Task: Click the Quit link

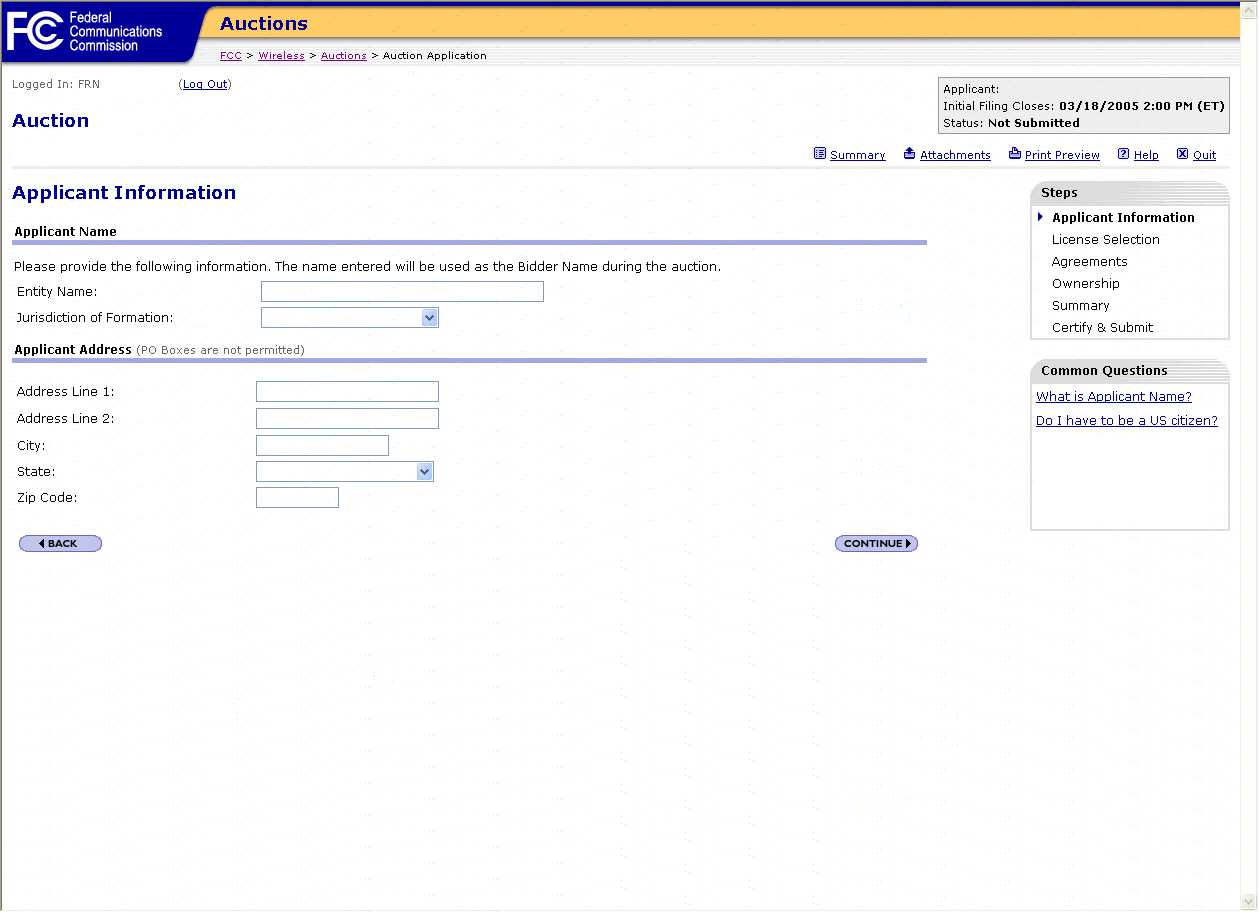Action: coord(1204,155)
